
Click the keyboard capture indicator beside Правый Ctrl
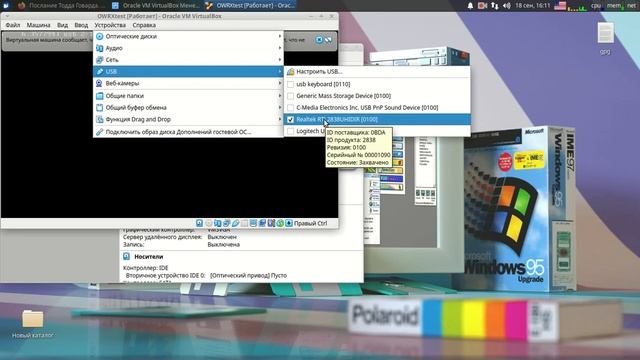[x=289, y=223]
